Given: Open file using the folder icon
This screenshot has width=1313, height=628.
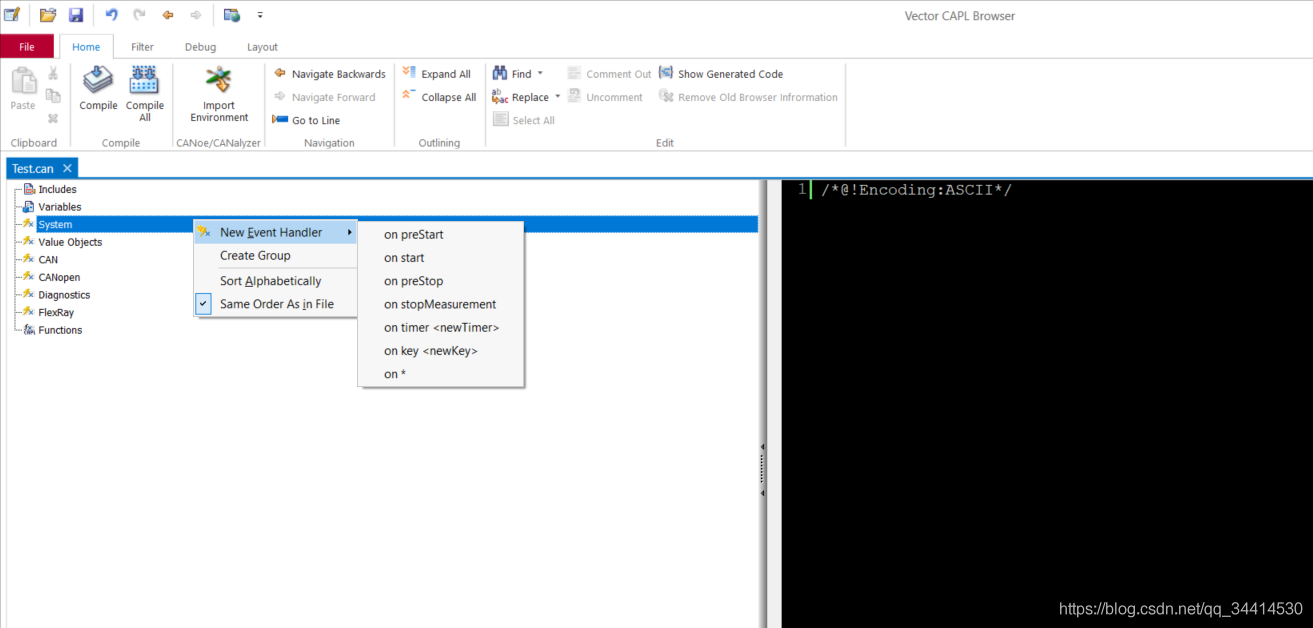Looking at the screenshot, I should (x=48, y=15).
